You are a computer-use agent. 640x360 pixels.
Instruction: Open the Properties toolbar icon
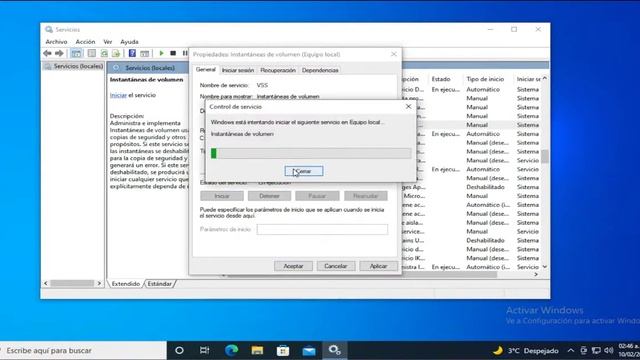(92, 53)
